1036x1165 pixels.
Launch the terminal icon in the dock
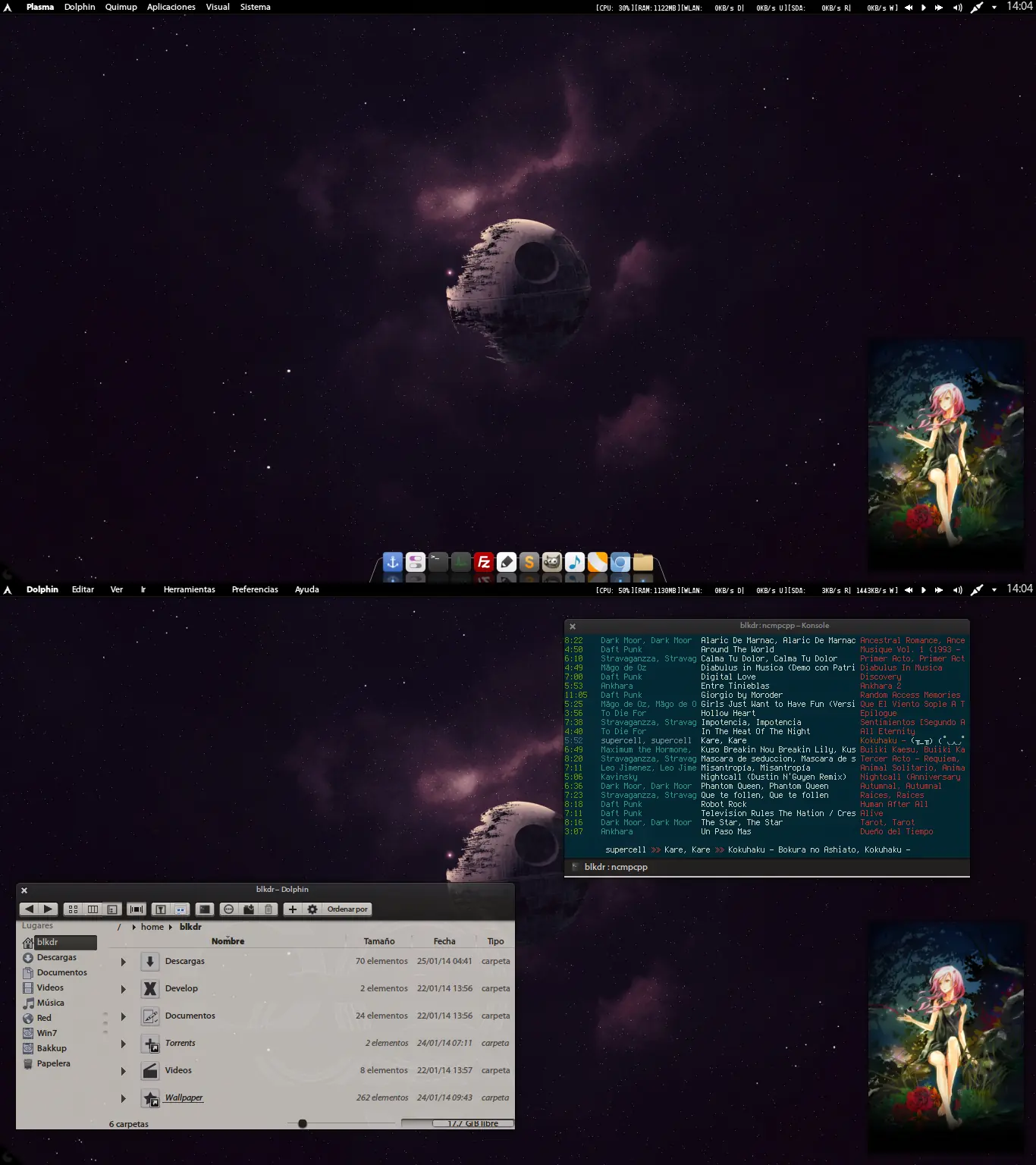point(438,562)
